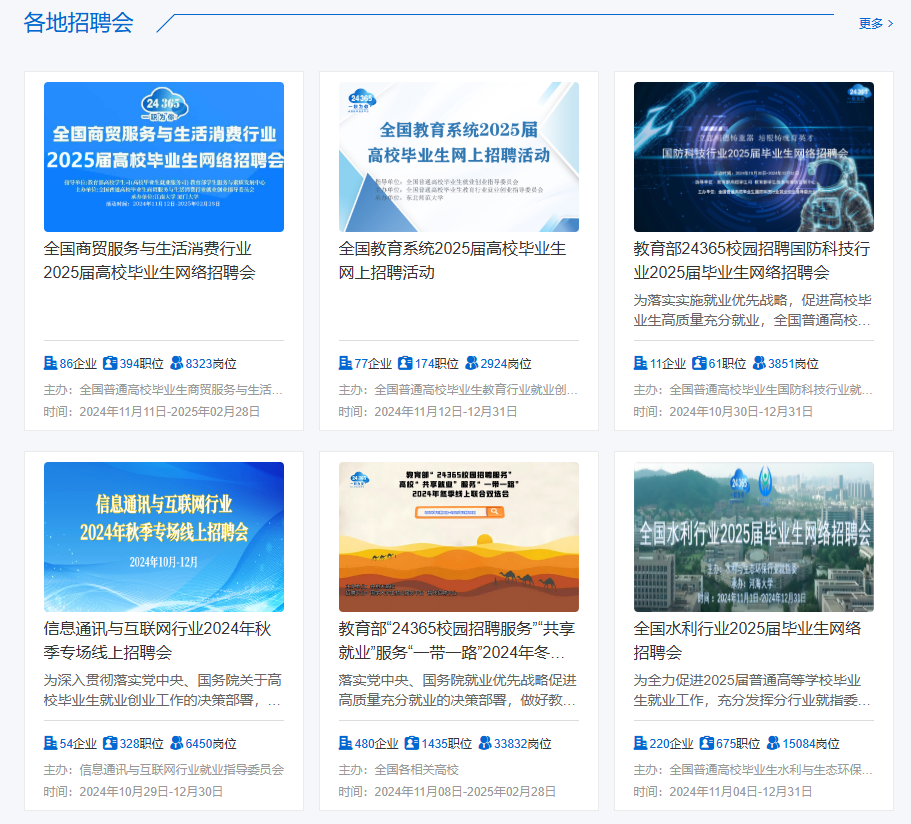Click the people icon beside 6450岗位
Screen dimensions: 911x824
[177, 743]
